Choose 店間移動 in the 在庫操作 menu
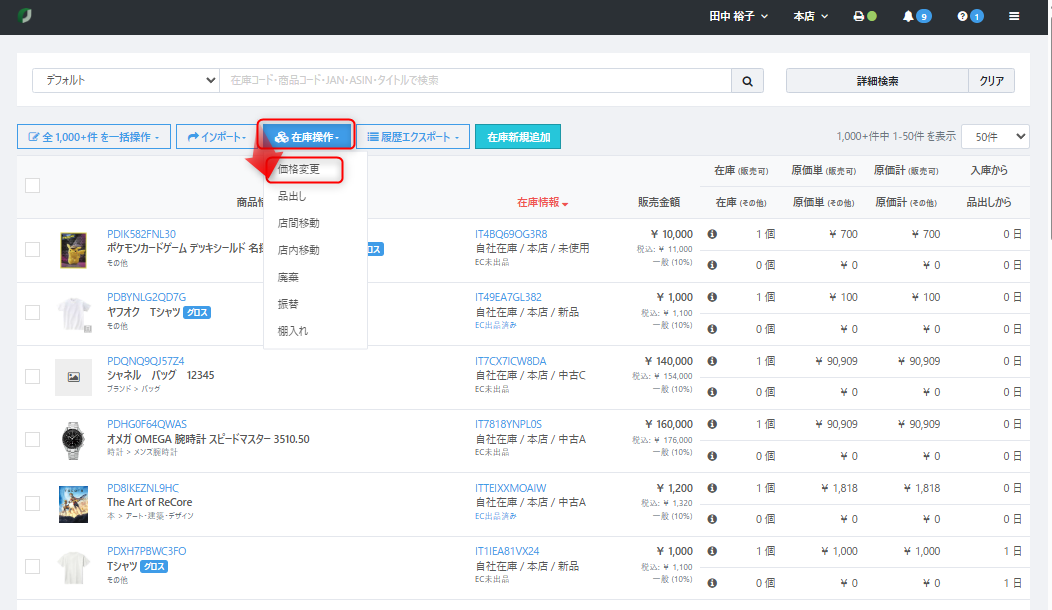 click(299, 223)
